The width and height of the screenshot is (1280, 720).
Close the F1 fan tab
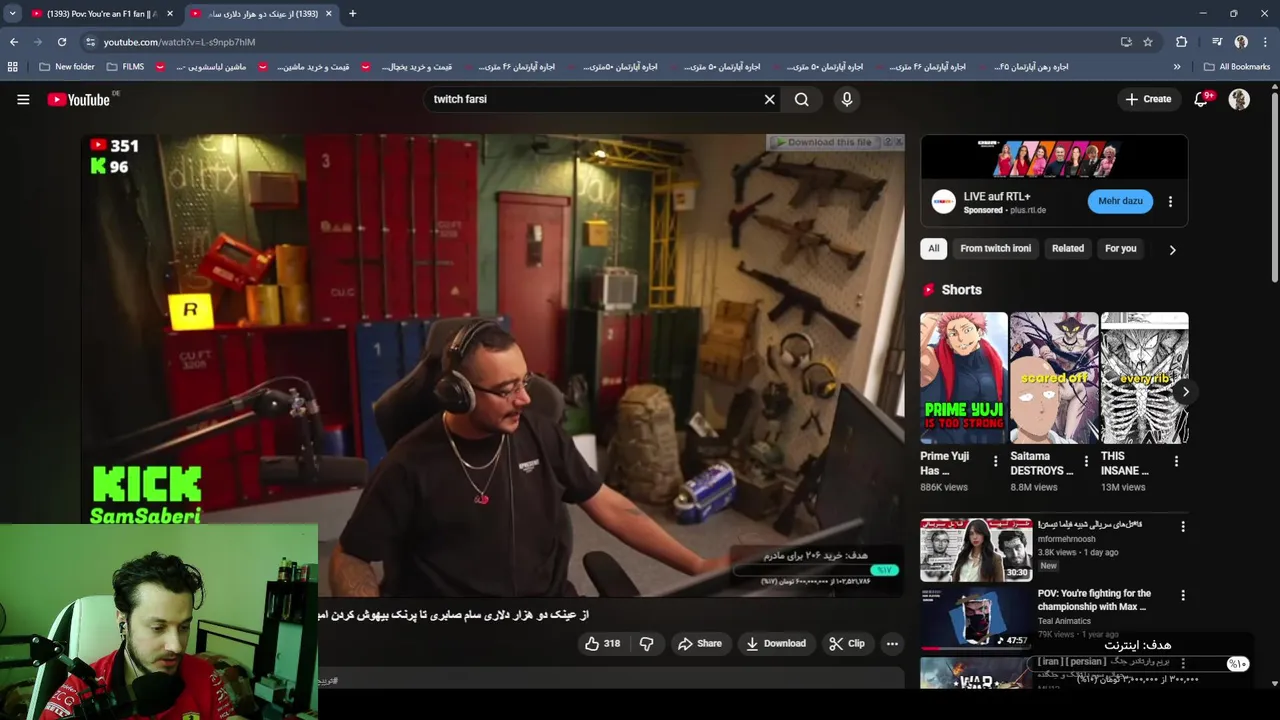click(170, 14)
